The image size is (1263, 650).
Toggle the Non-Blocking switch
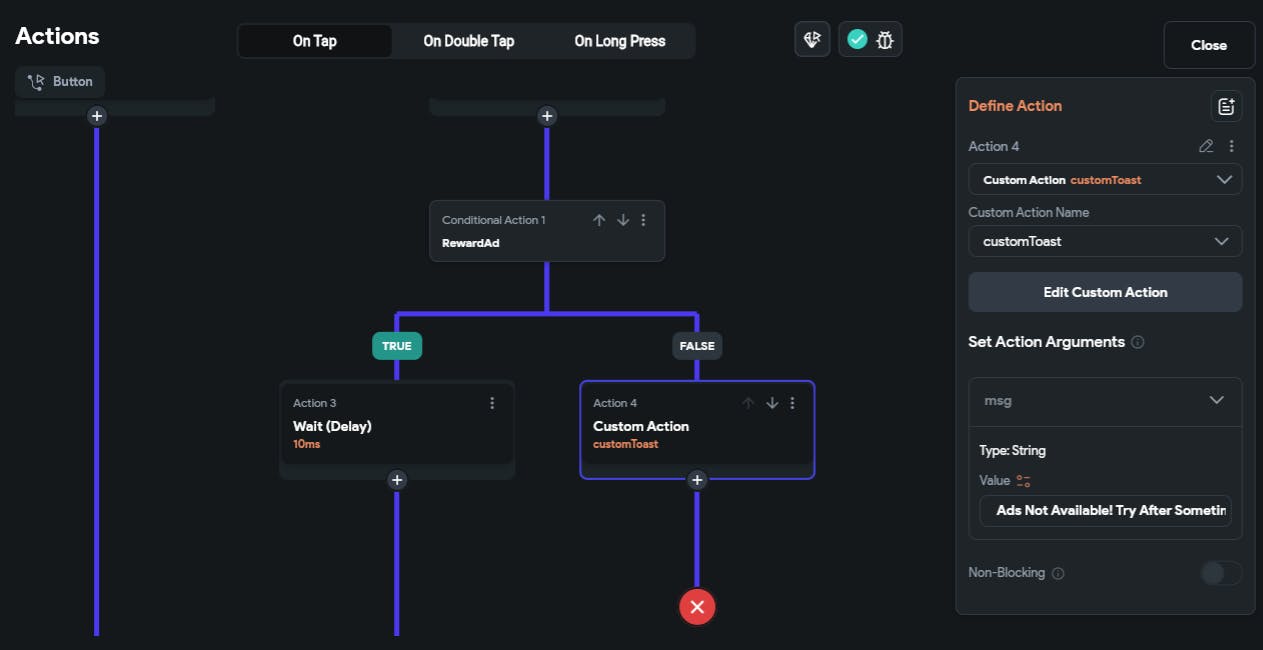pos(1220,573)
